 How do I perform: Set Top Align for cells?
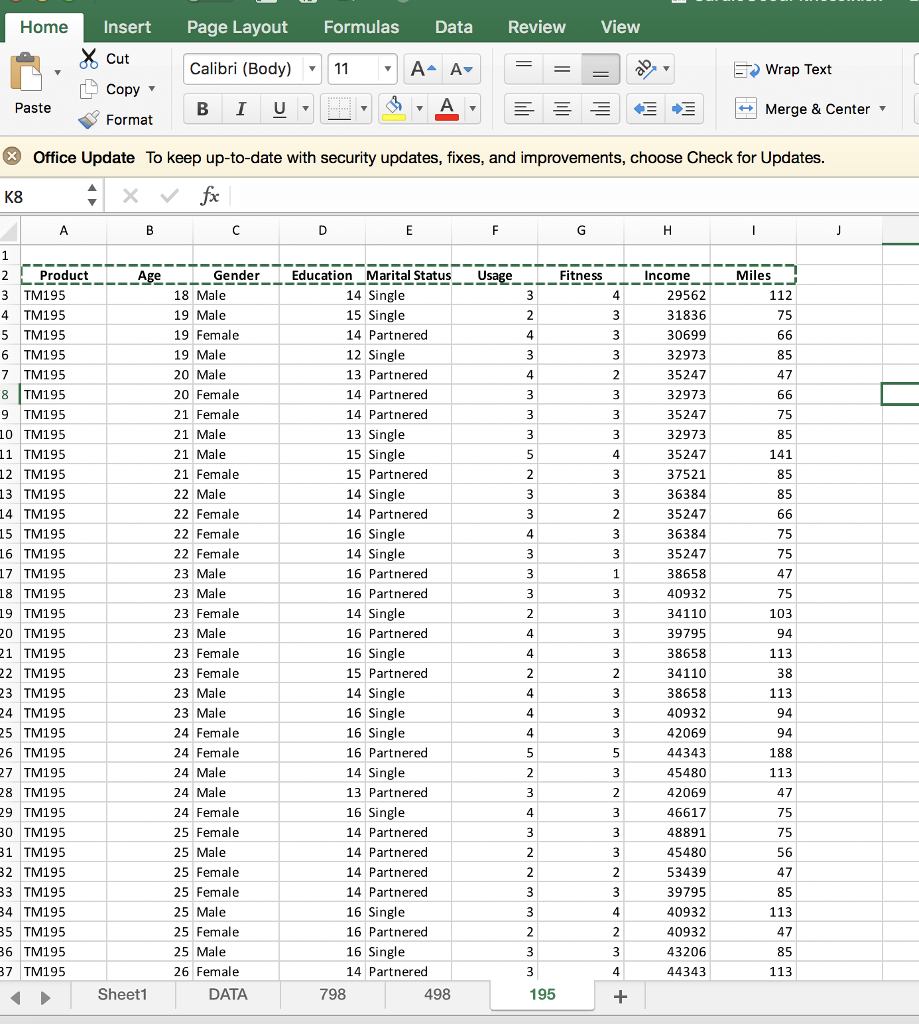pyautogui.click(x=524, y=69)
